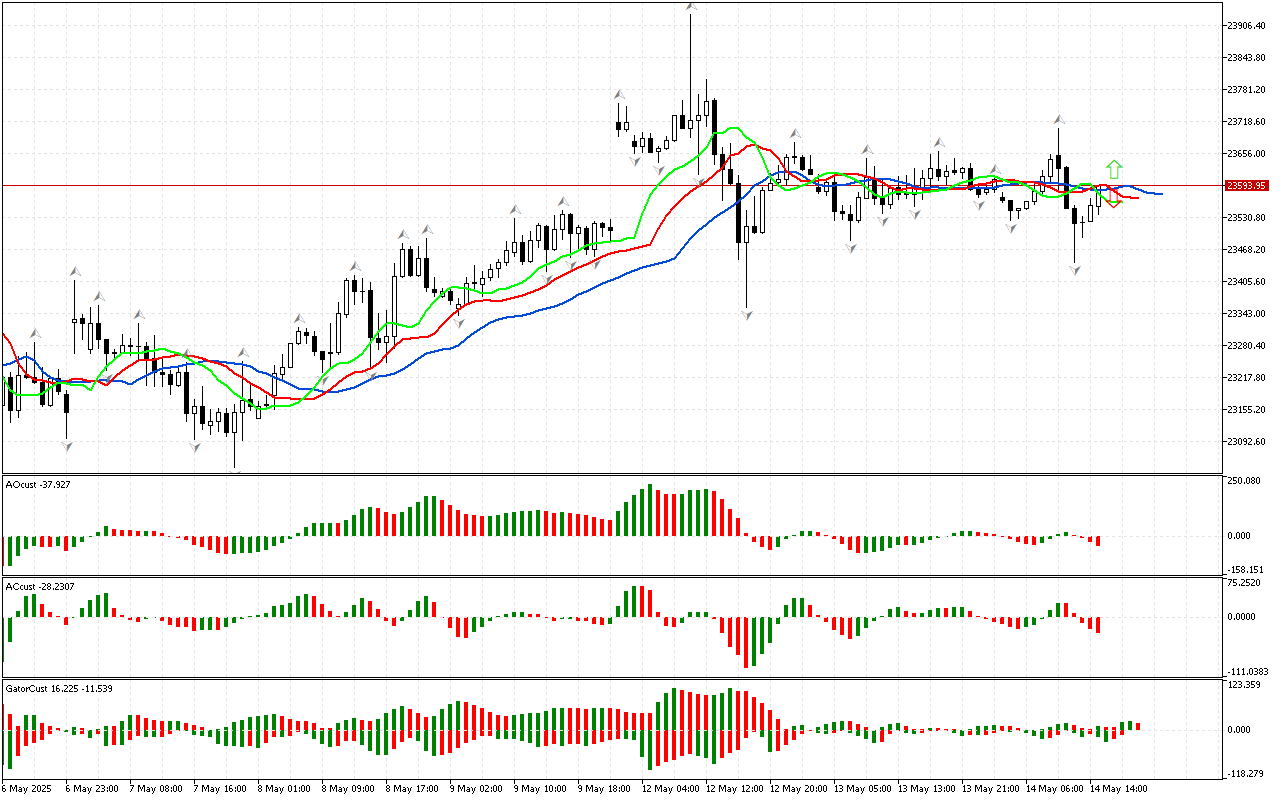This screenshot has width=1280, height=800.
Task: Click the 123.359 value on GatorCust scale
Action: (1246, 685)
